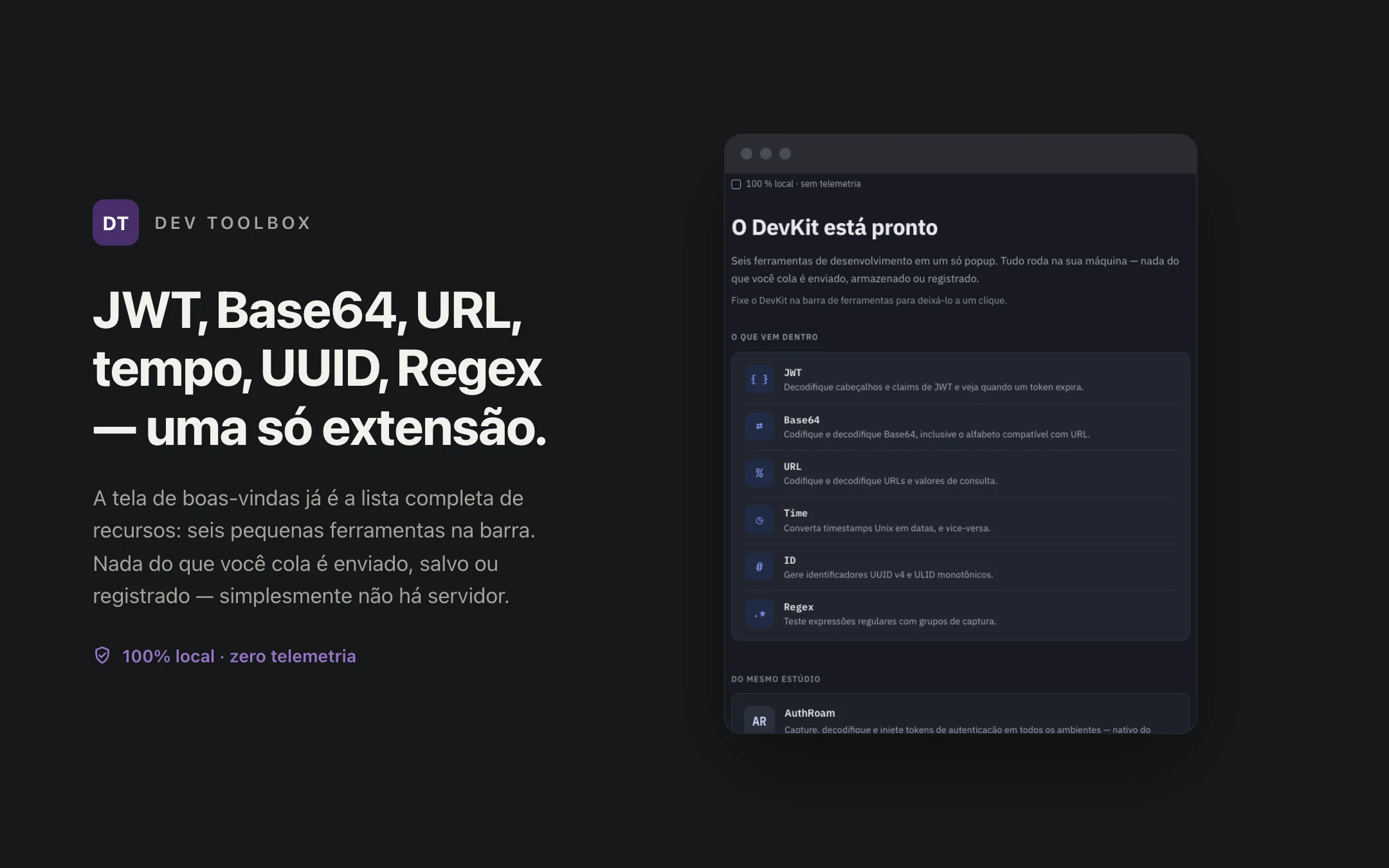Click the large 'JWT, Base64, URL' headline

320,369
